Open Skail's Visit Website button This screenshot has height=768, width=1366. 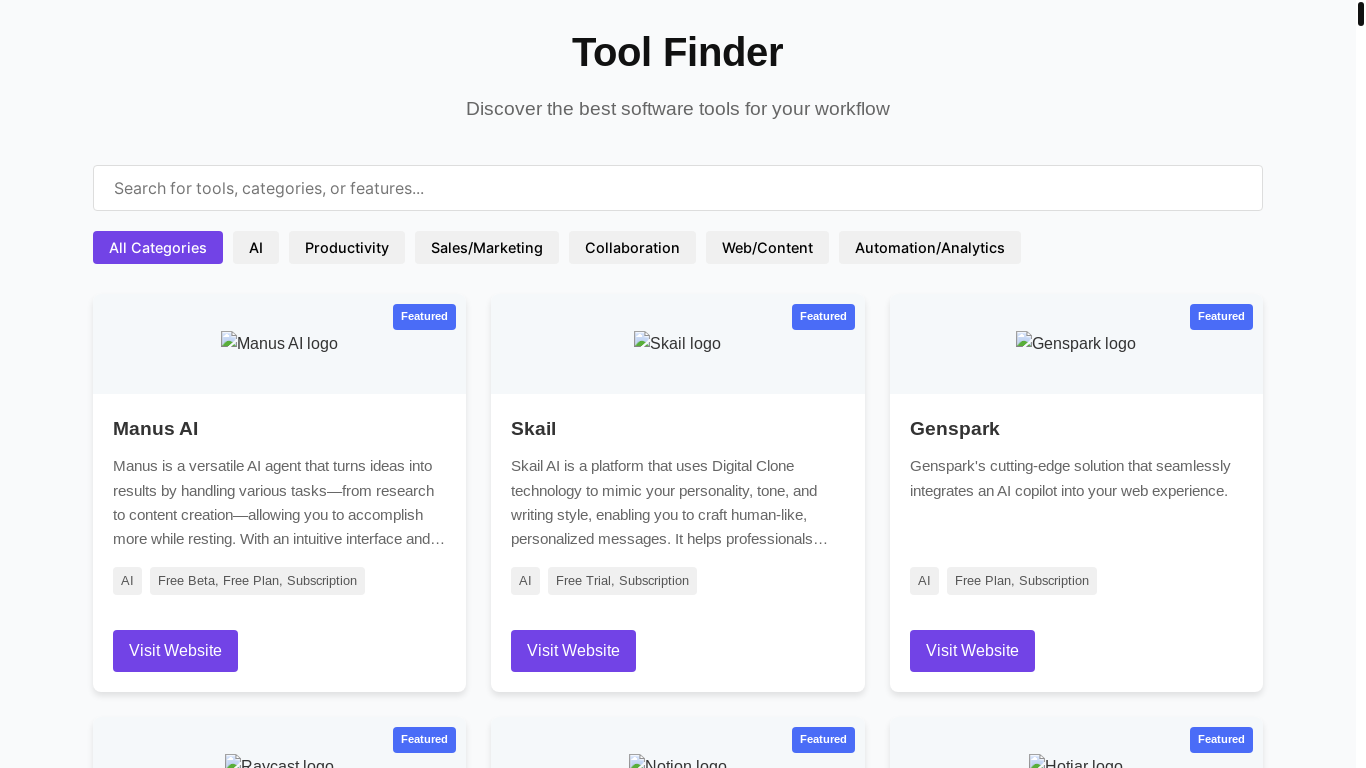coord(573,651)
